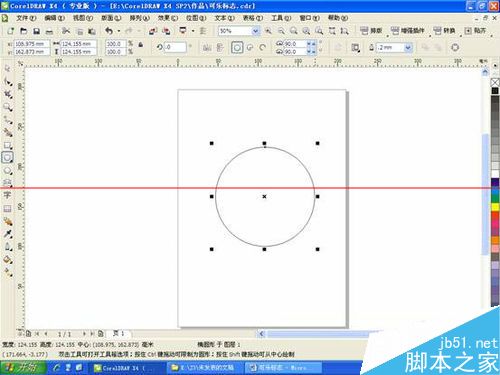
Task: Click the Open file icon
Action: 23,31
